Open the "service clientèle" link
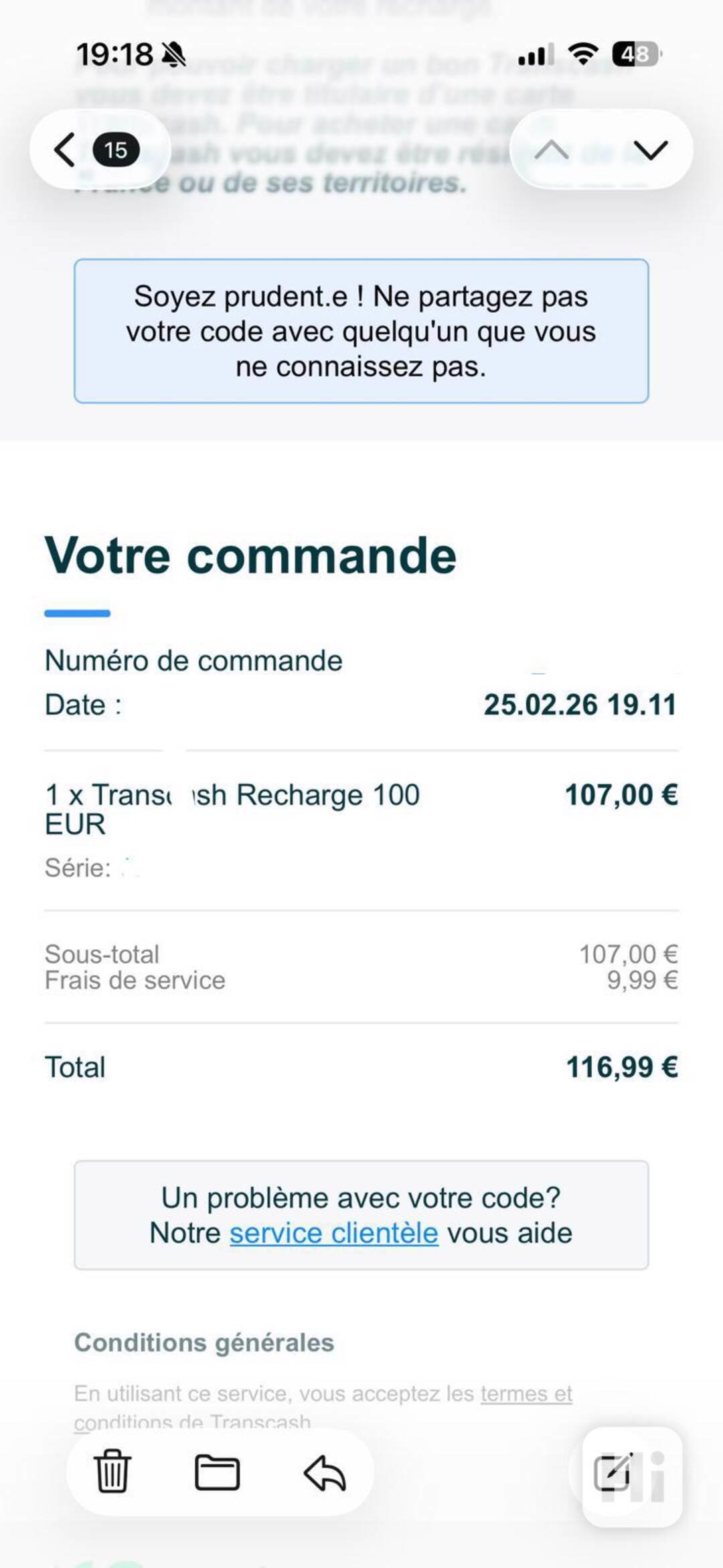 click(x=334, y=1233)
